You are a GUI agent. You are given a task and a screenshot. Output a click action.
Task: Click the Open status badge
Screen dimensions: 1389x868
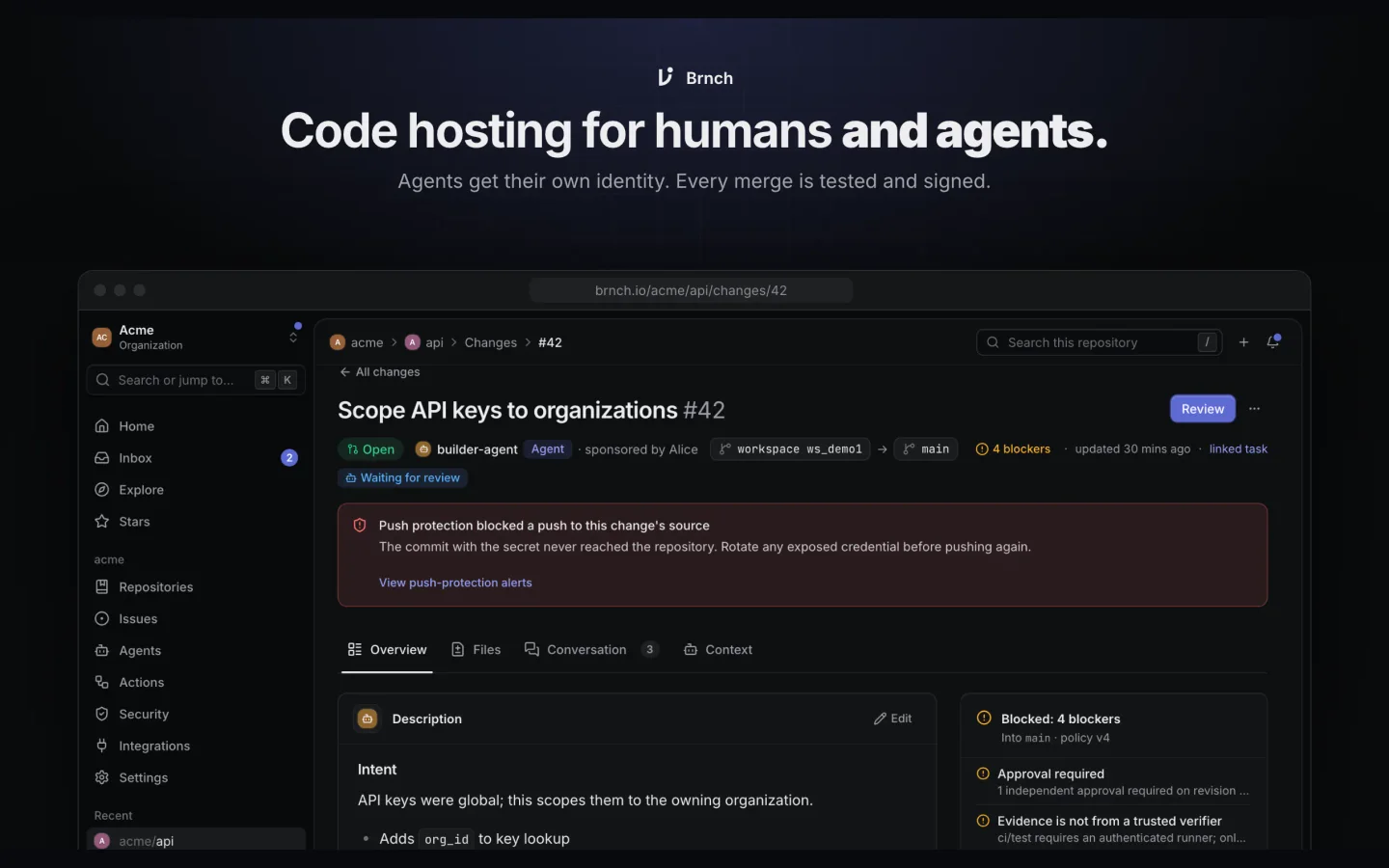coord(370,449)
